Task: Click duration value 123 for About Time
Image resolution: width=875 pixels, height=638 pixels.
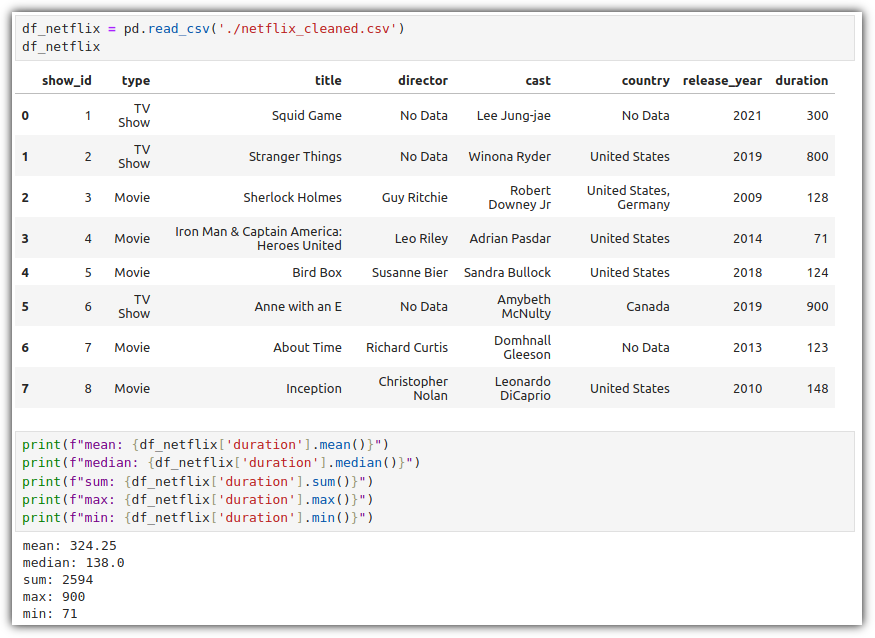Action: (x=817, y=347)
